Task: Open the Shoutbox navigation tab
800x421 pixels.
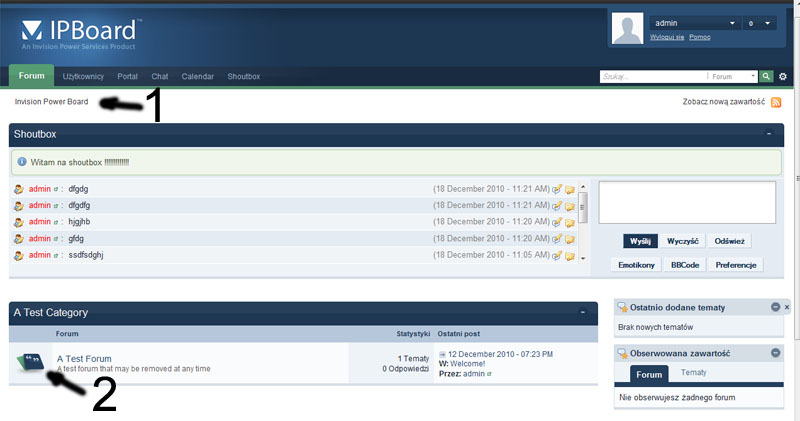Action: 243,76
